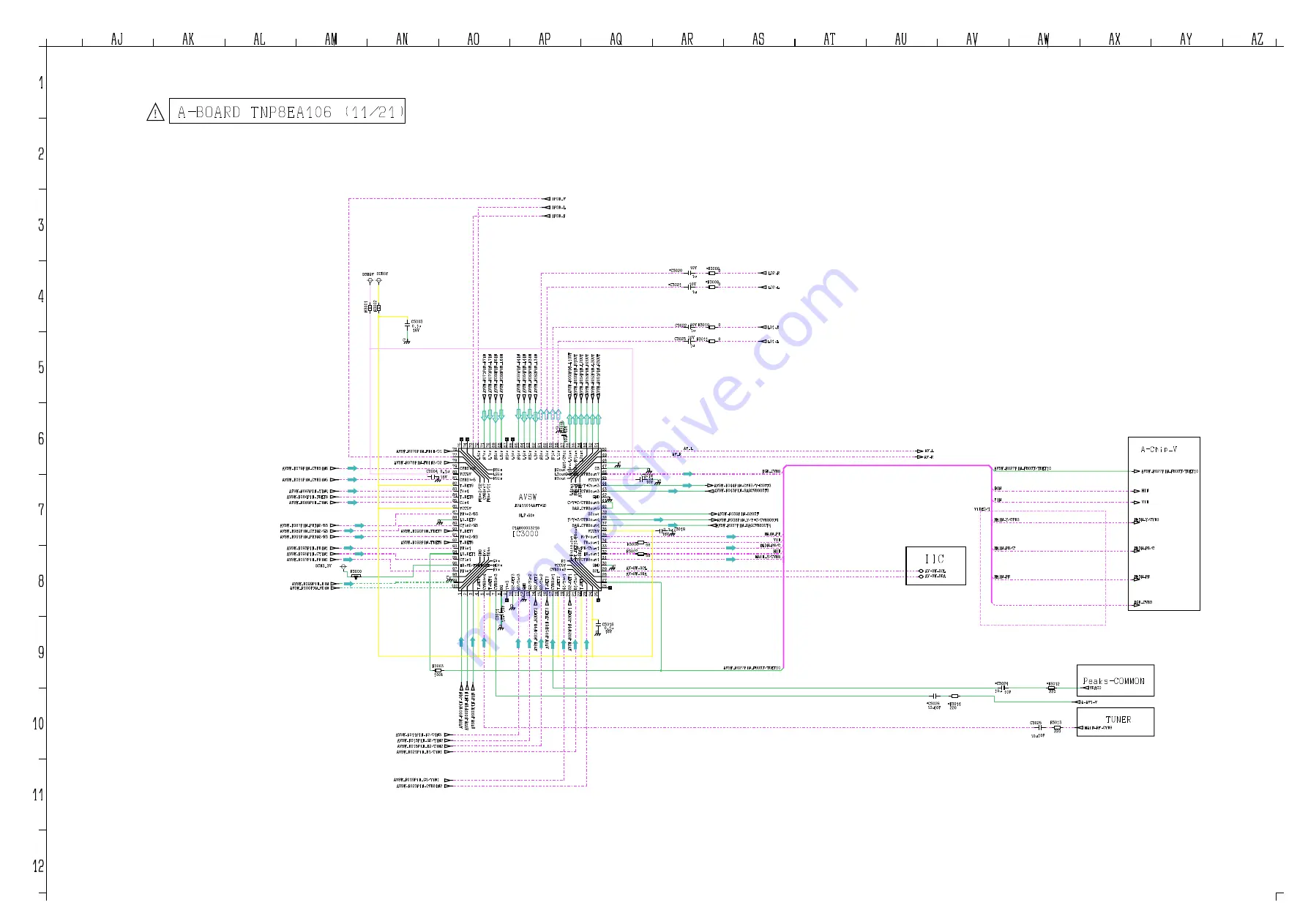
Task: Click column grid label AP
Action: 545,39
